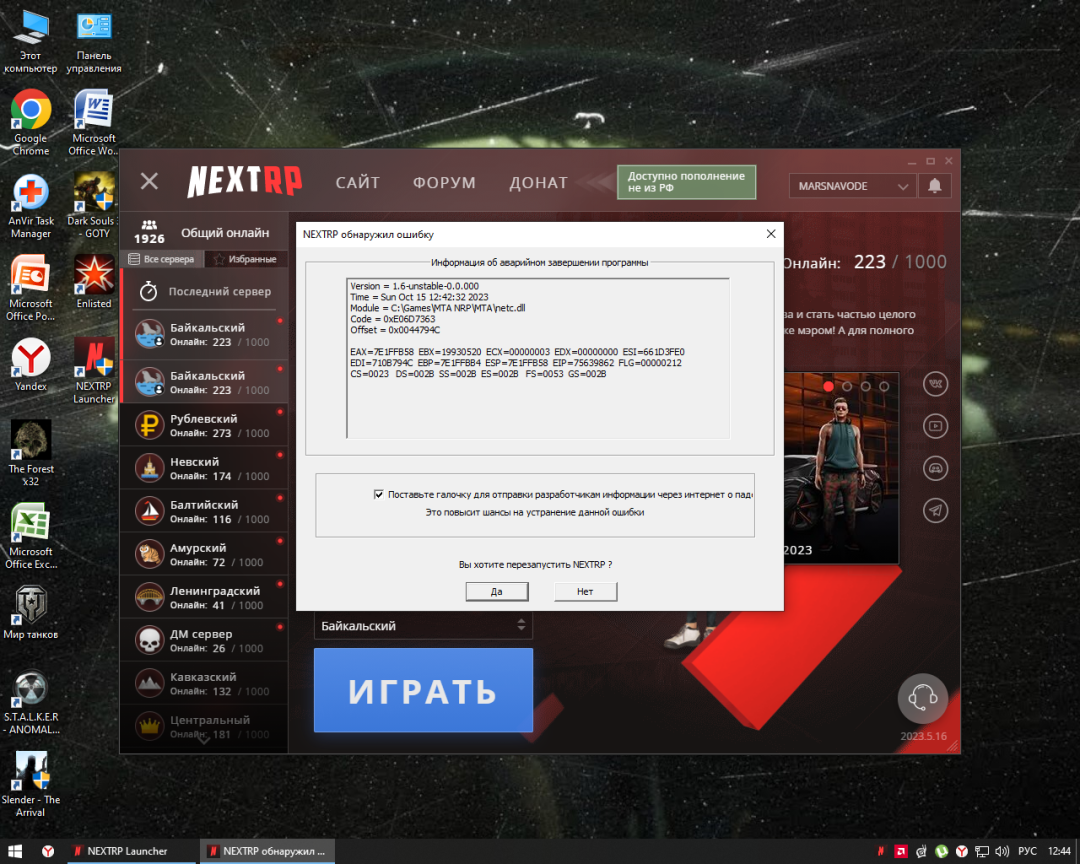Click inside the crash information text box

point(537,400)
